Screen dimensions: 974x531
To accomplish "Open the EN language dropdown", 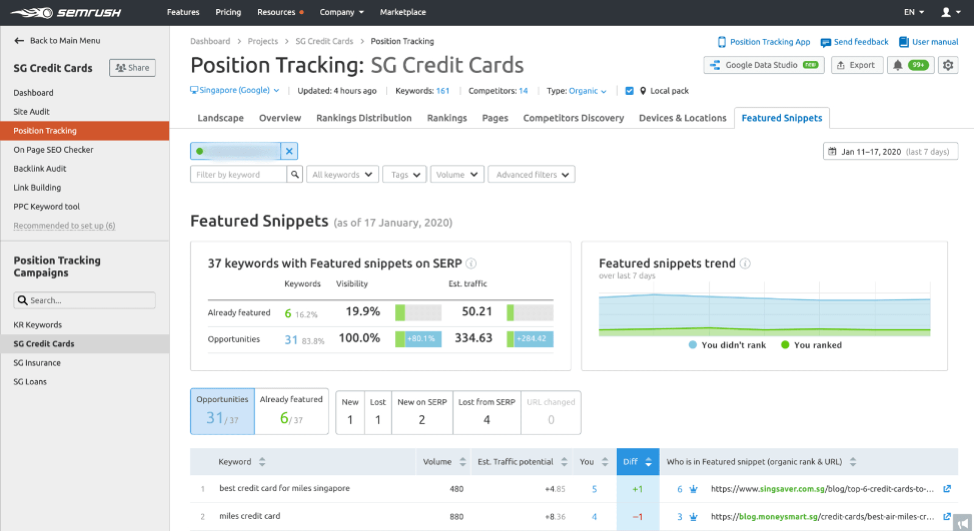I will [914, 12].
